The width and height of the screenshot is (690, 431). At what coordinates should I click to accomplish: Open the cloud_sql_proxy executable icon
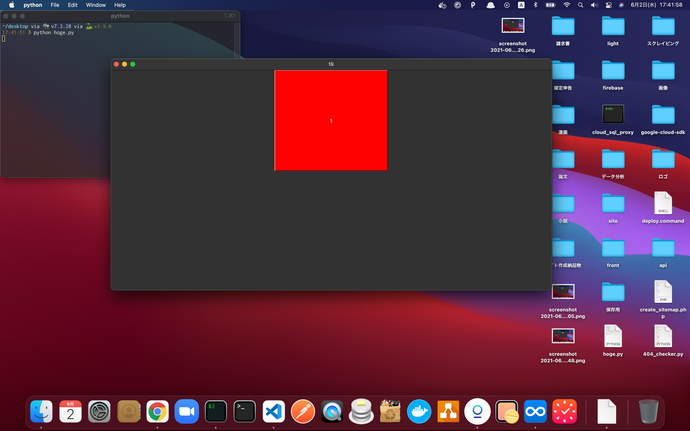[x=612, y=115]
